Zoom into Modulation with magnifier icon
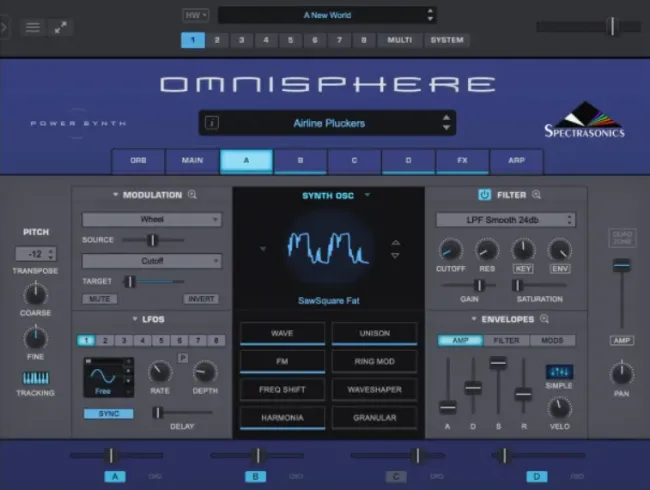 tap(192, 194)
